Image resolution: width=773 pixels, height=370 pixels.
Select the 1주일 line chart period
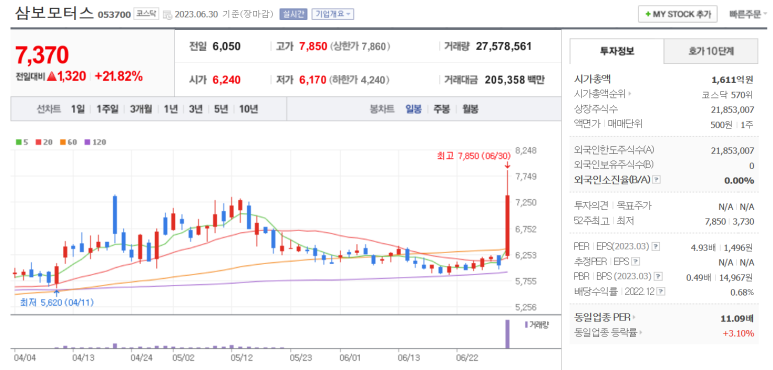(x=107, y=109)
